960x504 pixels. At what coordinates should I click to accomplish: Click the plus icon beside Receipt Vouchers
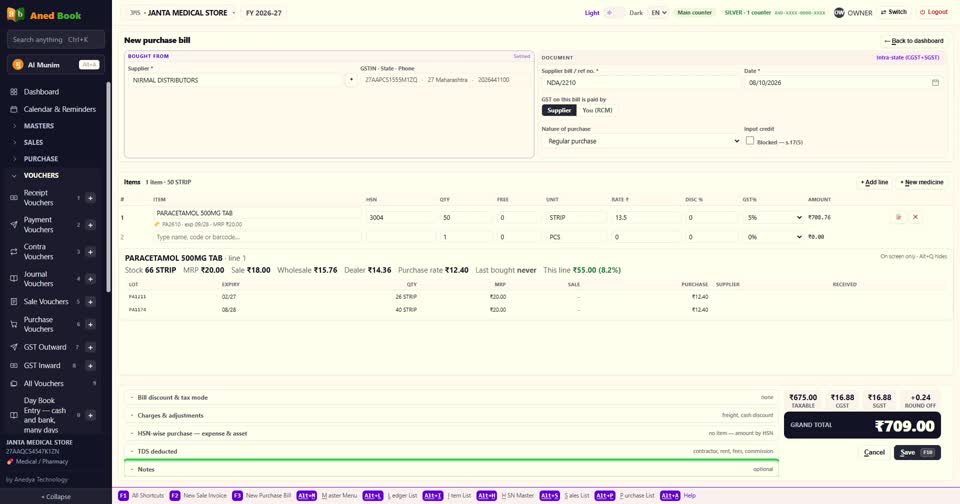pos(90,198)
